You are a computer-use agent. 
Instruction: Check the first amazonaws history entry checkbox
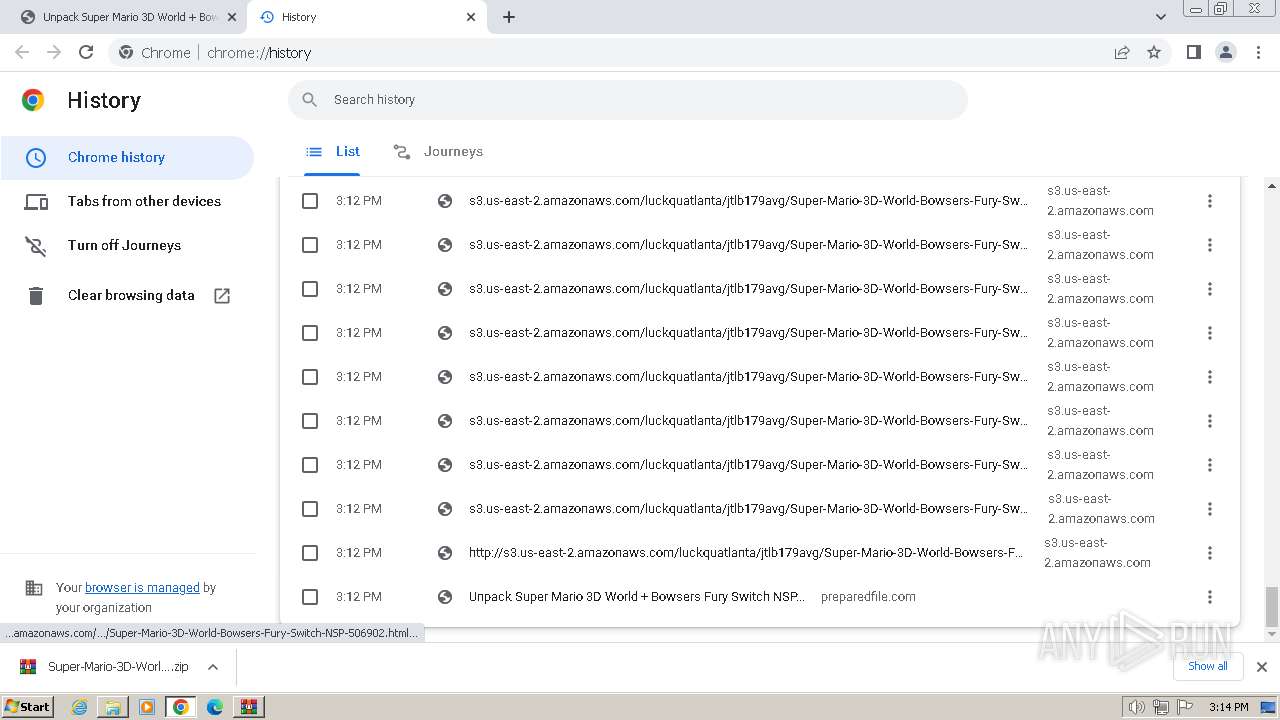pos(310,201)
